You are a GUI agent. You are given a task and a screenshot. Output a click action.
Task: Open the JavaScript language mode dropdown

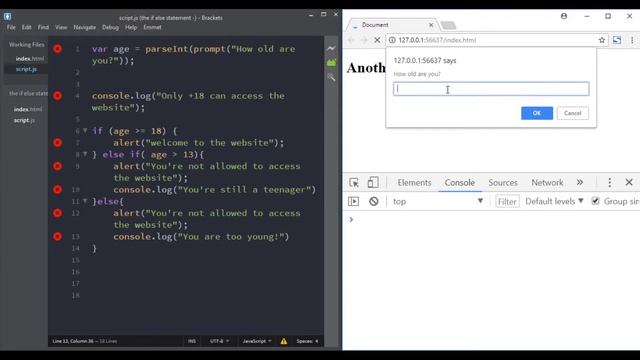point(257,341)
